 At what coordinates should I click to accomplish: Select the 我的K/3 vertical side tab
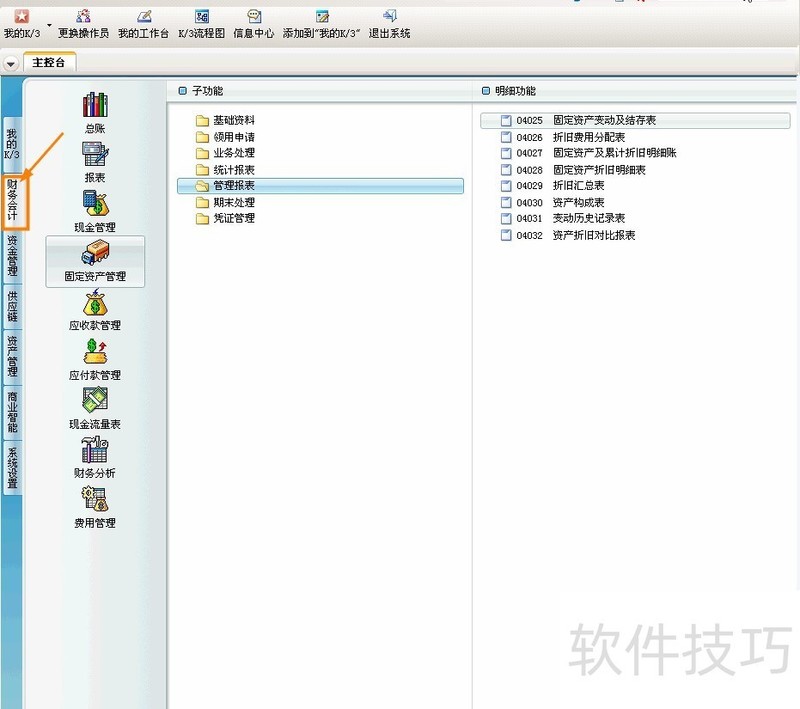point(12,144)
